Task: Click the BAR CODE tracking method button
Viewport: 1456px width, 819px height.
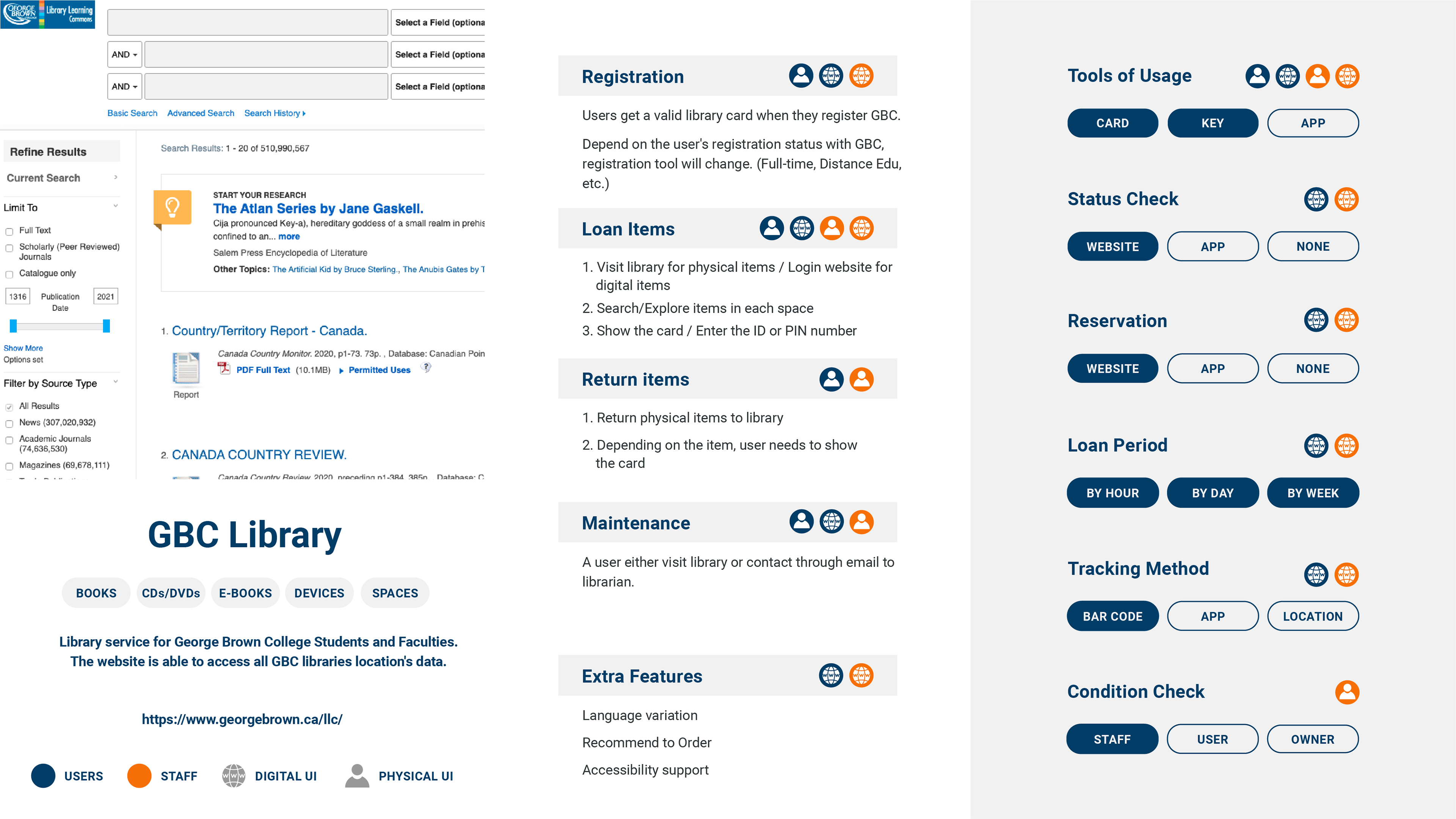Action: pyautogui.click(x=1112, y=615)
